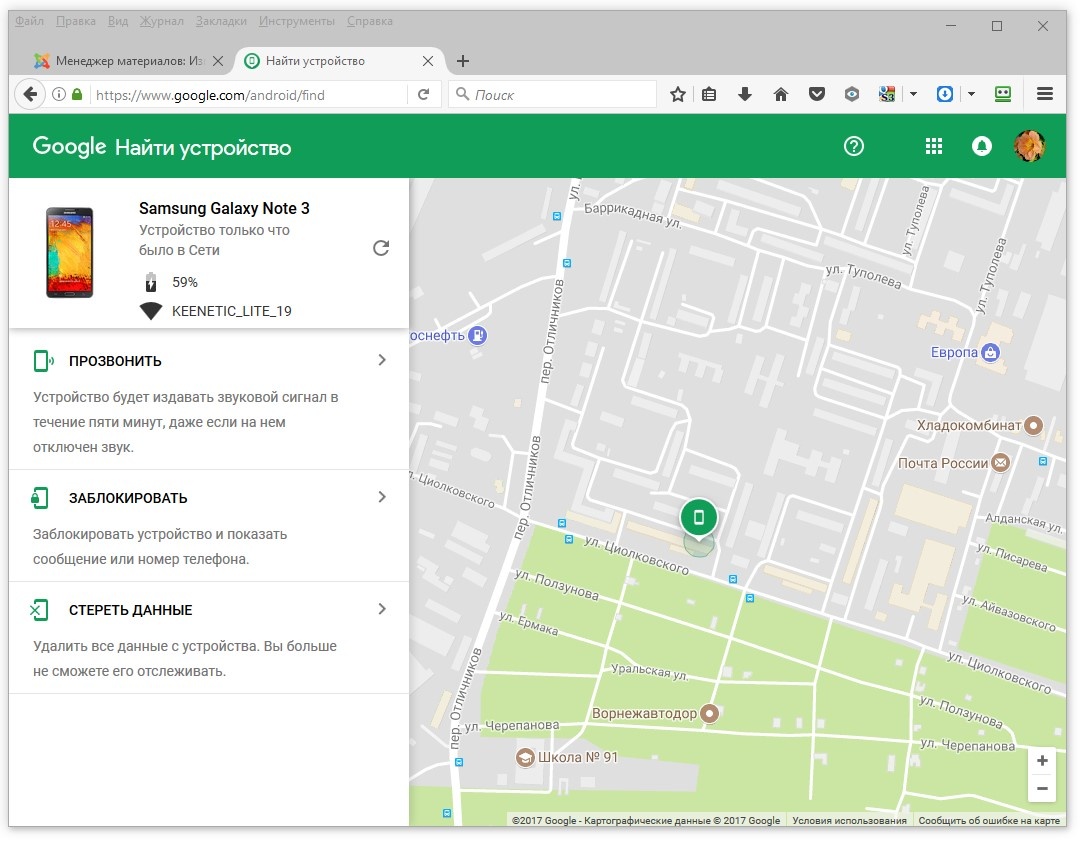Open the Правка menu

(76, 21)
